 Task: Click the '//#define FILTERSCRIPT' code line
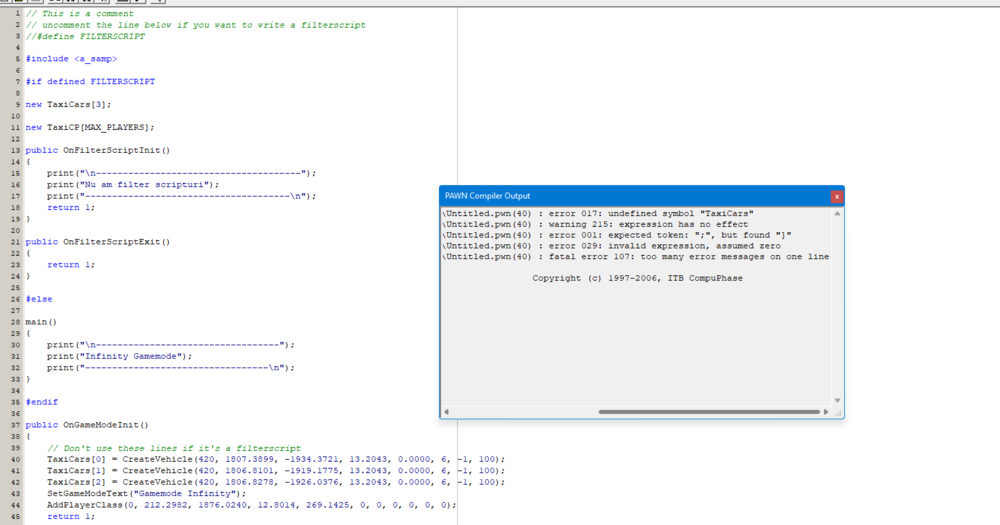point(85,36)
